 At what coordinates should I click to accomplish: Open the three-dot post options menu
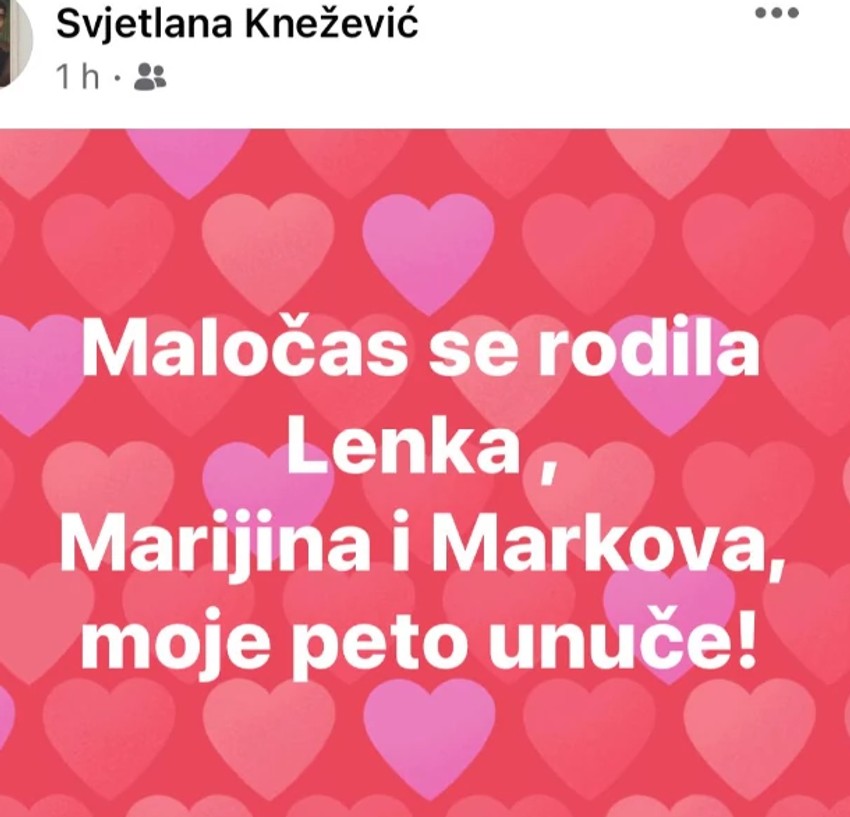pyautogui.click(x=777, y=12)
